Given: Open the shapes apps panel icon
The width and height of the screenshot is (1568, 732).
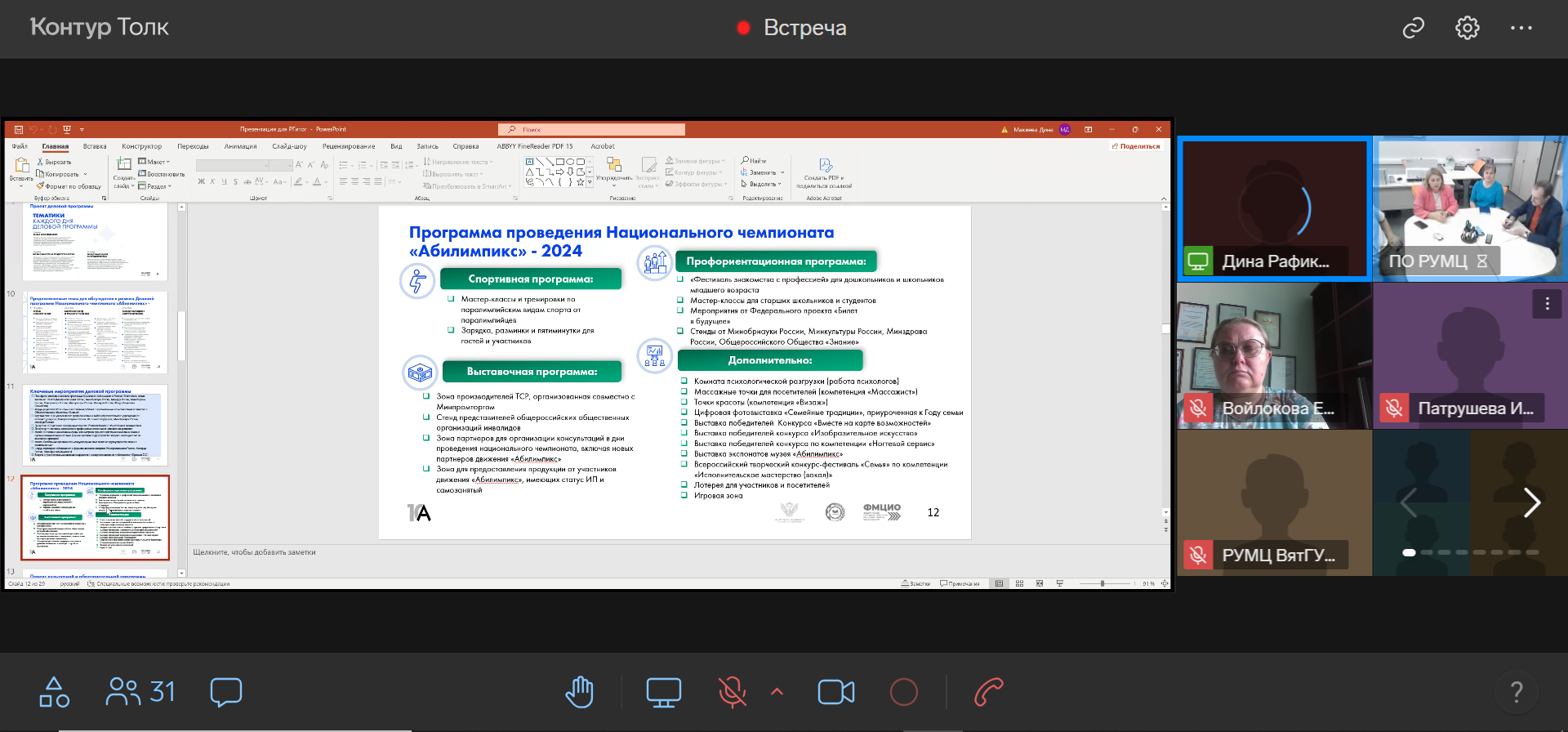Looking at the screenshot, I should point(55,692).
